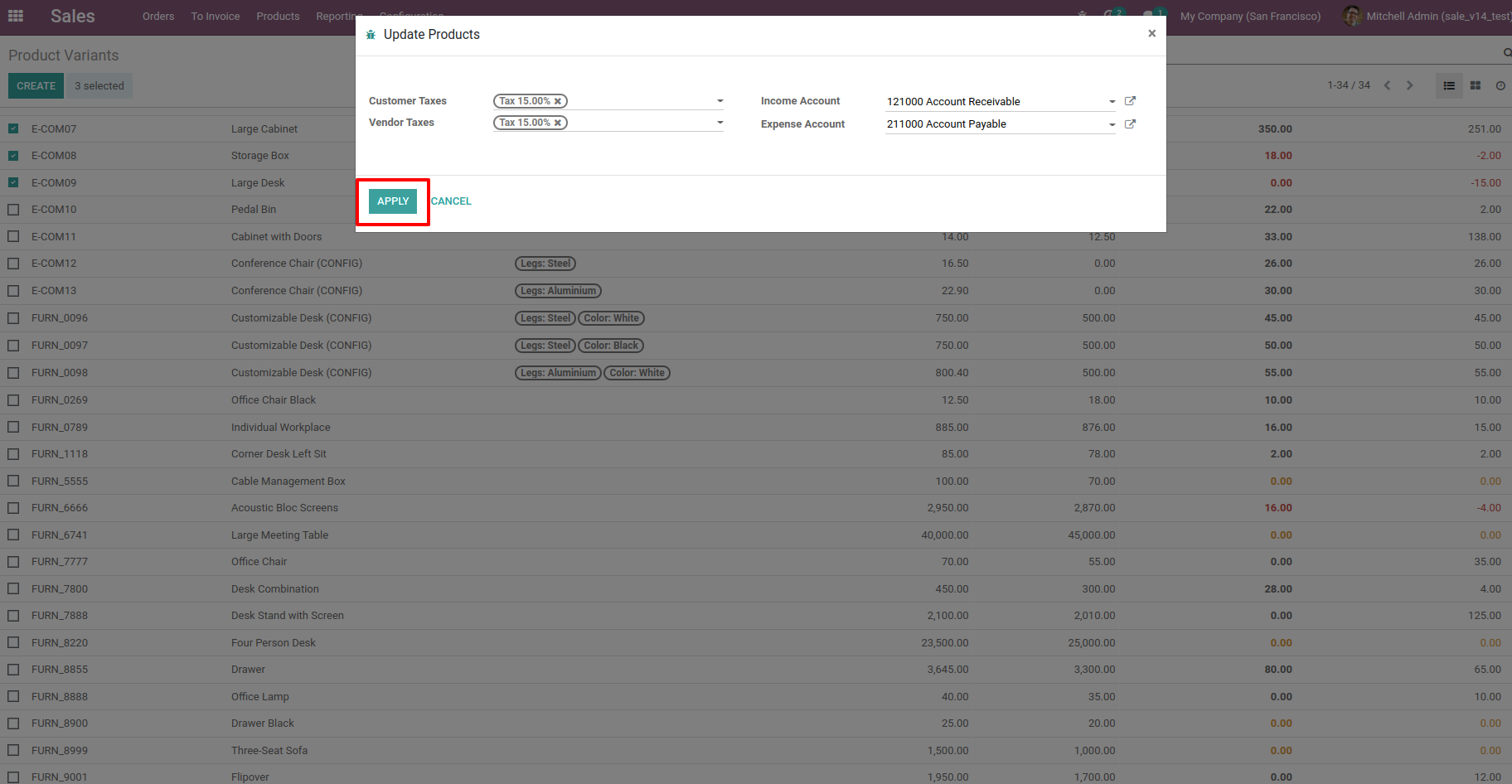Select the FURN_0269 Office Chair Black checkbox

point(13,399)
